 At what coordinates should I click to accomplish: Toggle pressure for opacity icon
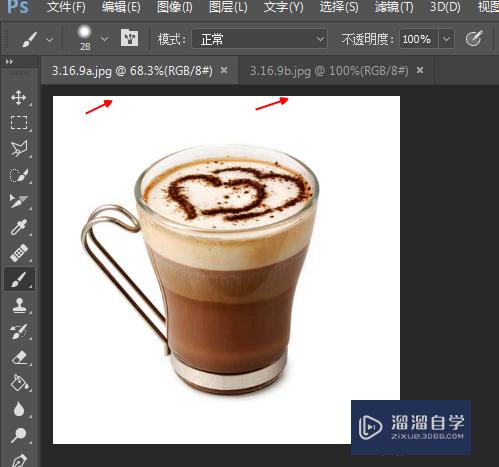tap(474, 39)
